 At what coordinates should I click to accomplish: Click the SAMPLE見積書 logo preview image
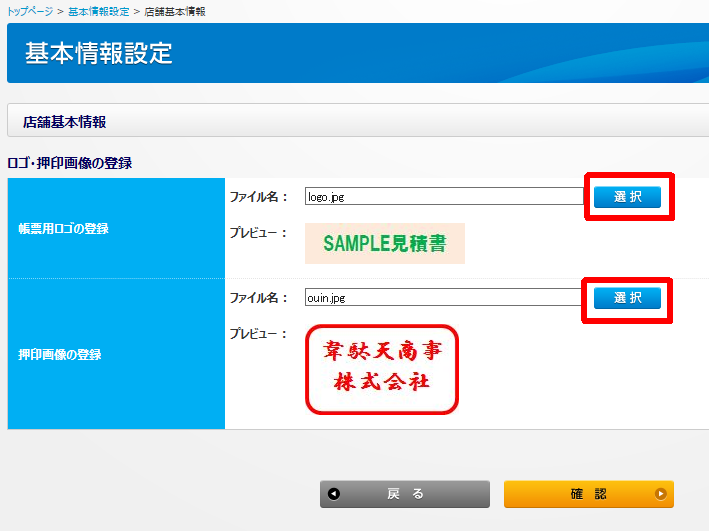coord(385,244)
